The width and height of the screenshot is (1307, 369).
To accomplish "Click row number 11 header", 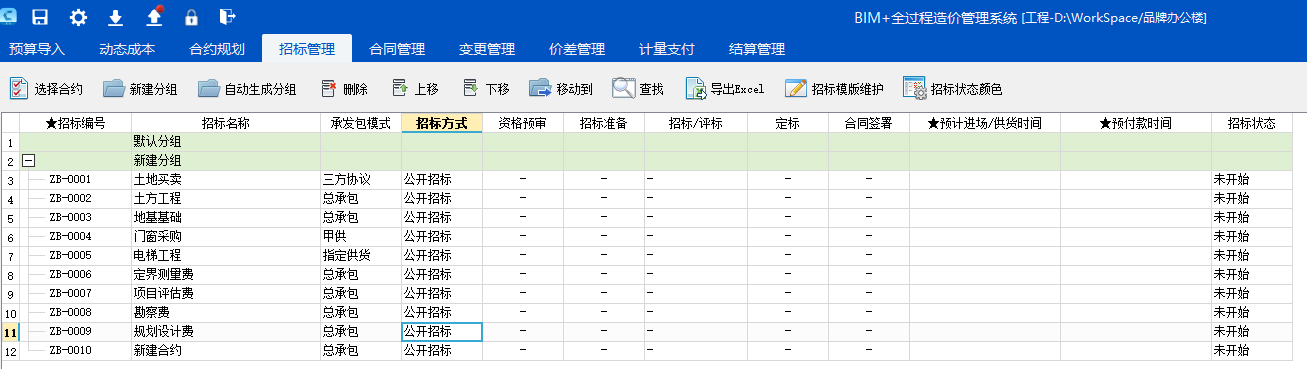I will [x=10, y=332].
